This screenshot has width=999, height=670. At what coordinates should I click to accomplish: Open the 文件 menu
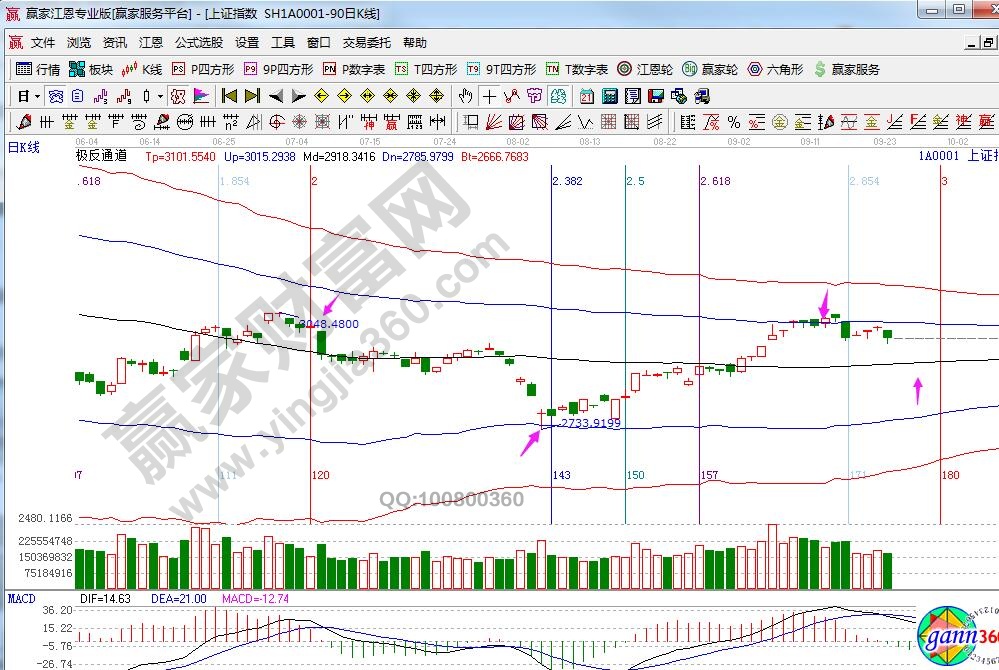43,43
